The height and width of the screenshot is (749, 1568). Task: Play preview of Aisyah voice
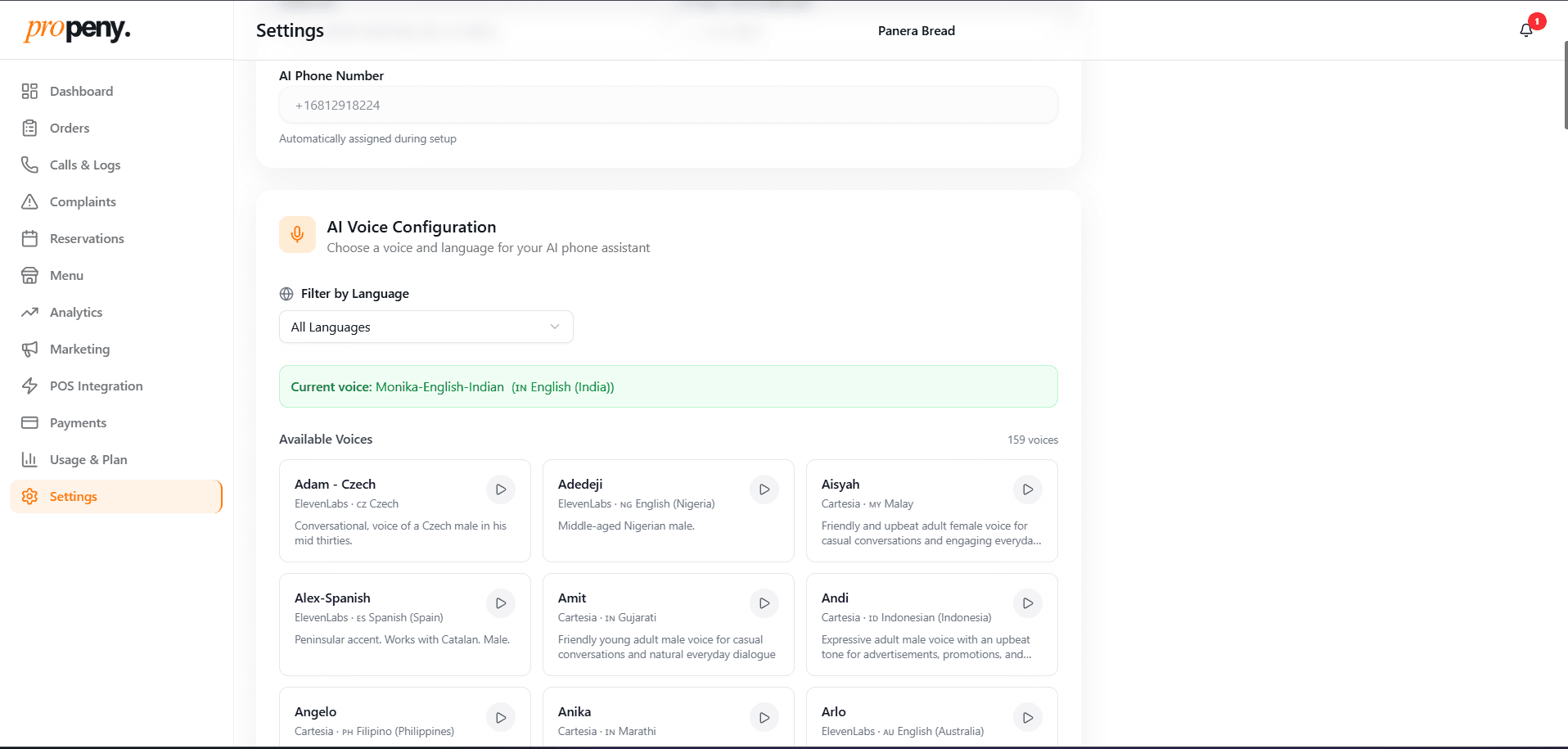[x=1028, y=490]
